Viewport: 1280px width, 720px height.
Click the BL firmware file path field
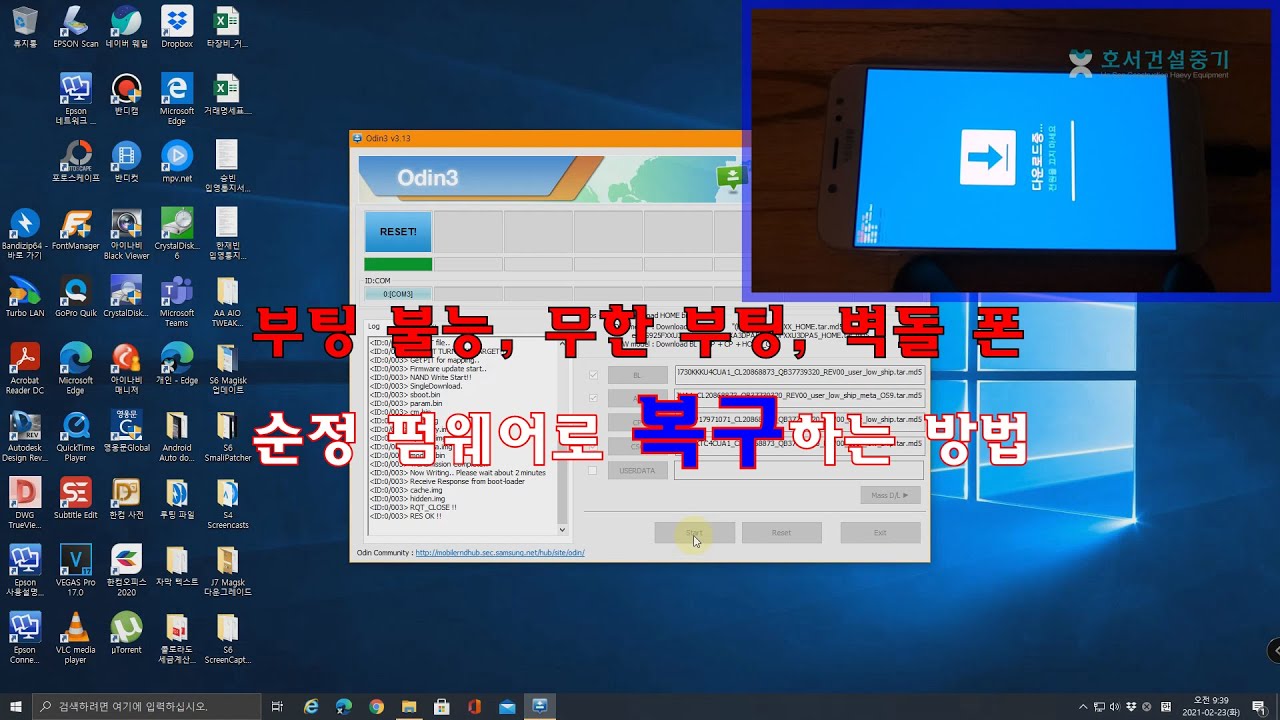[800, 375]
